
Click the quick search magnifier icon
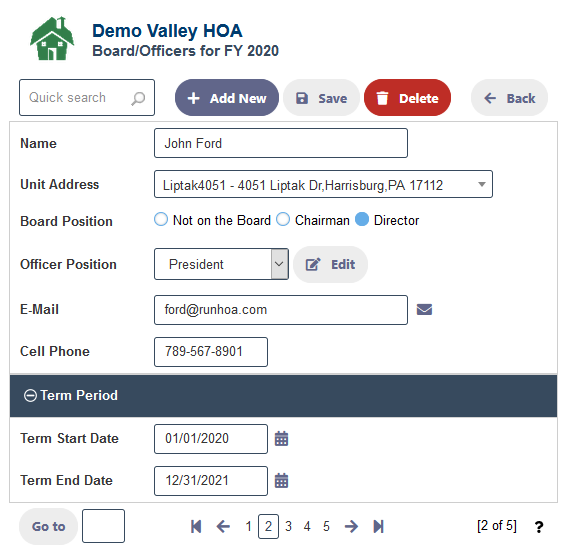coord(138,98)
